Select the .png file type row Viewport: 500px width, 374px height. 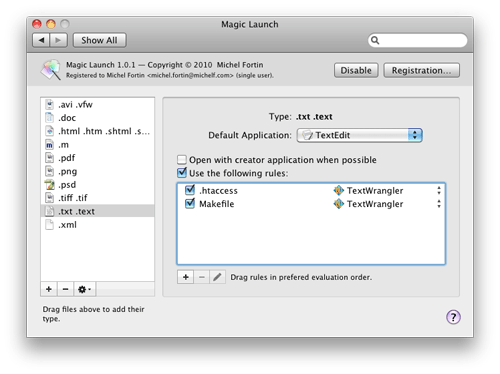[97, 171]
